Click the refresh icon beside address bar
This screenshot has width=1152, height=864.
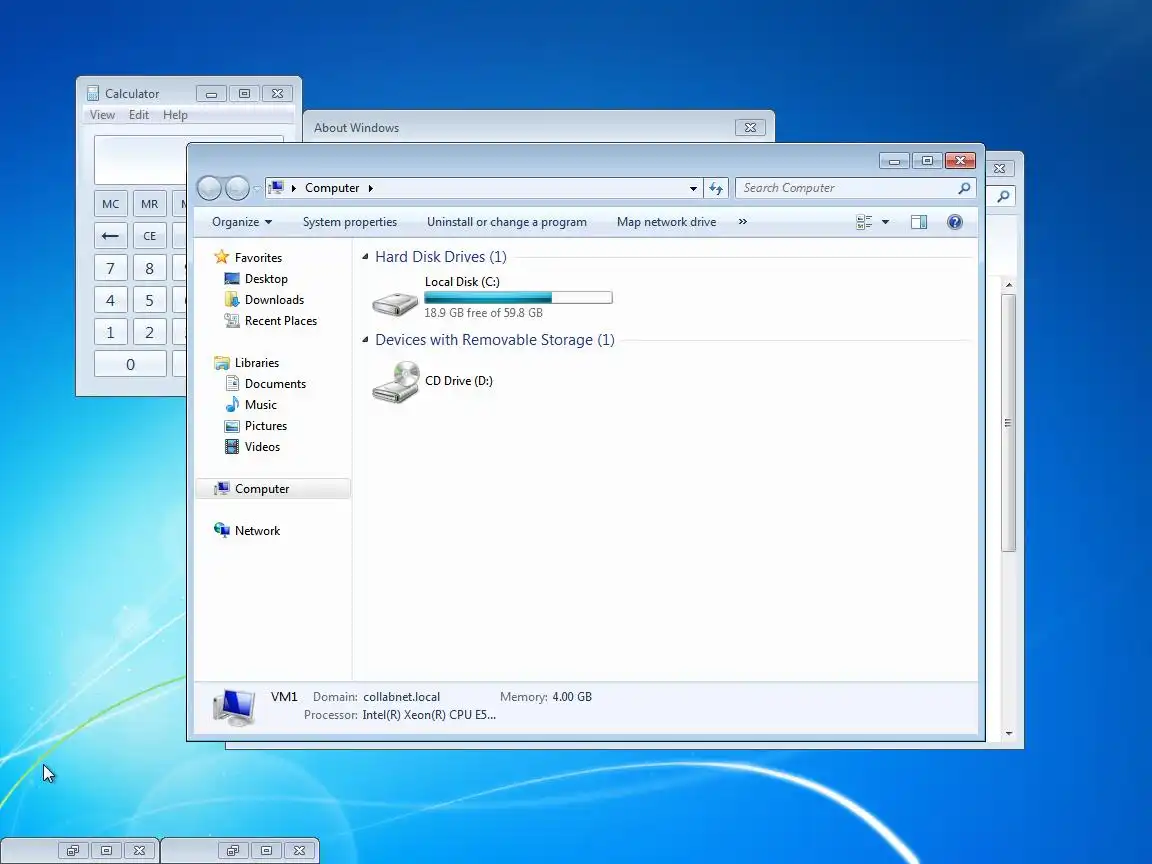716,188
